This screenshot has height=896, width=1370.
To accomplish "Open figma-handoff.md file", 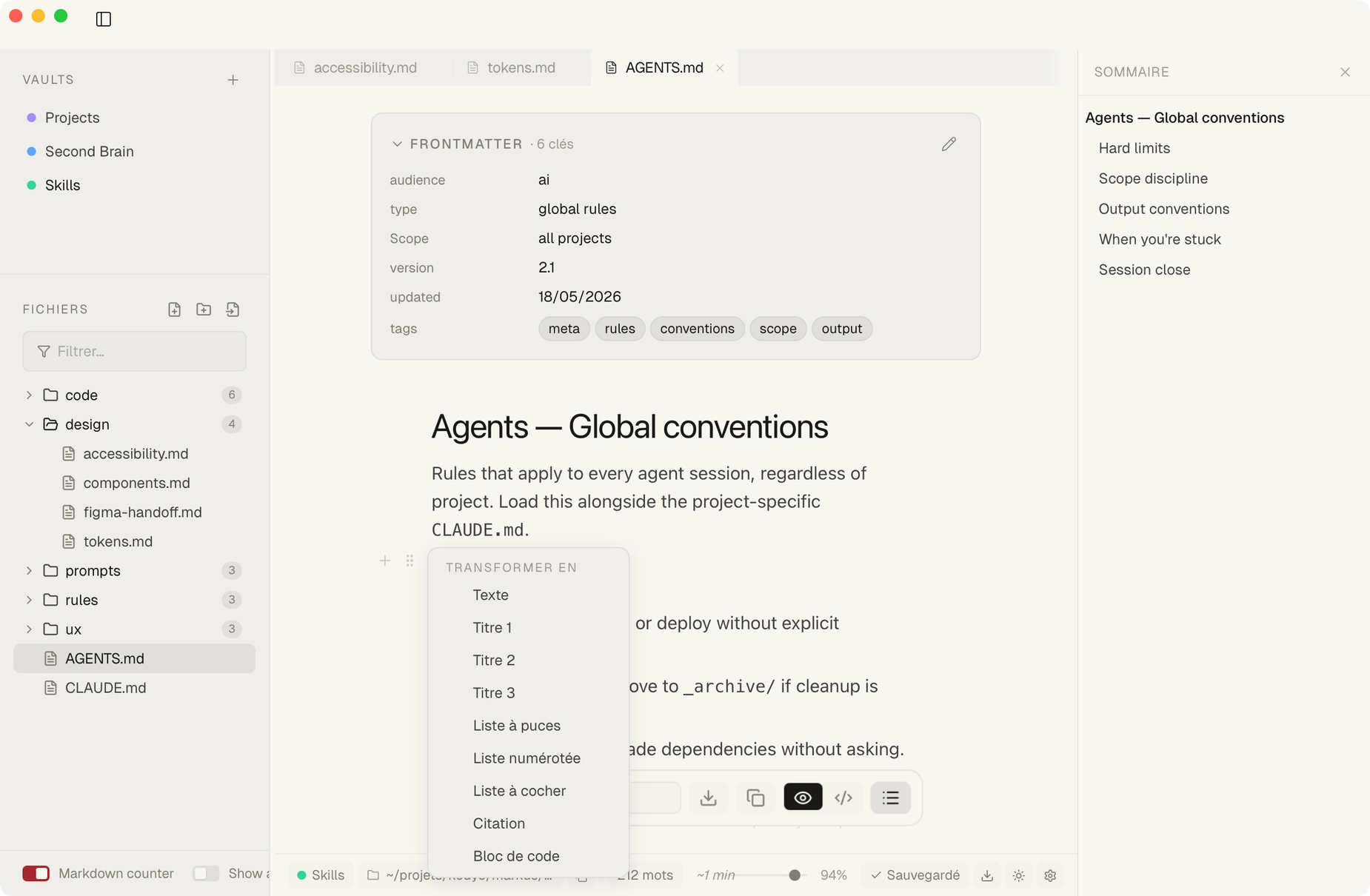I will click(142, 512).
